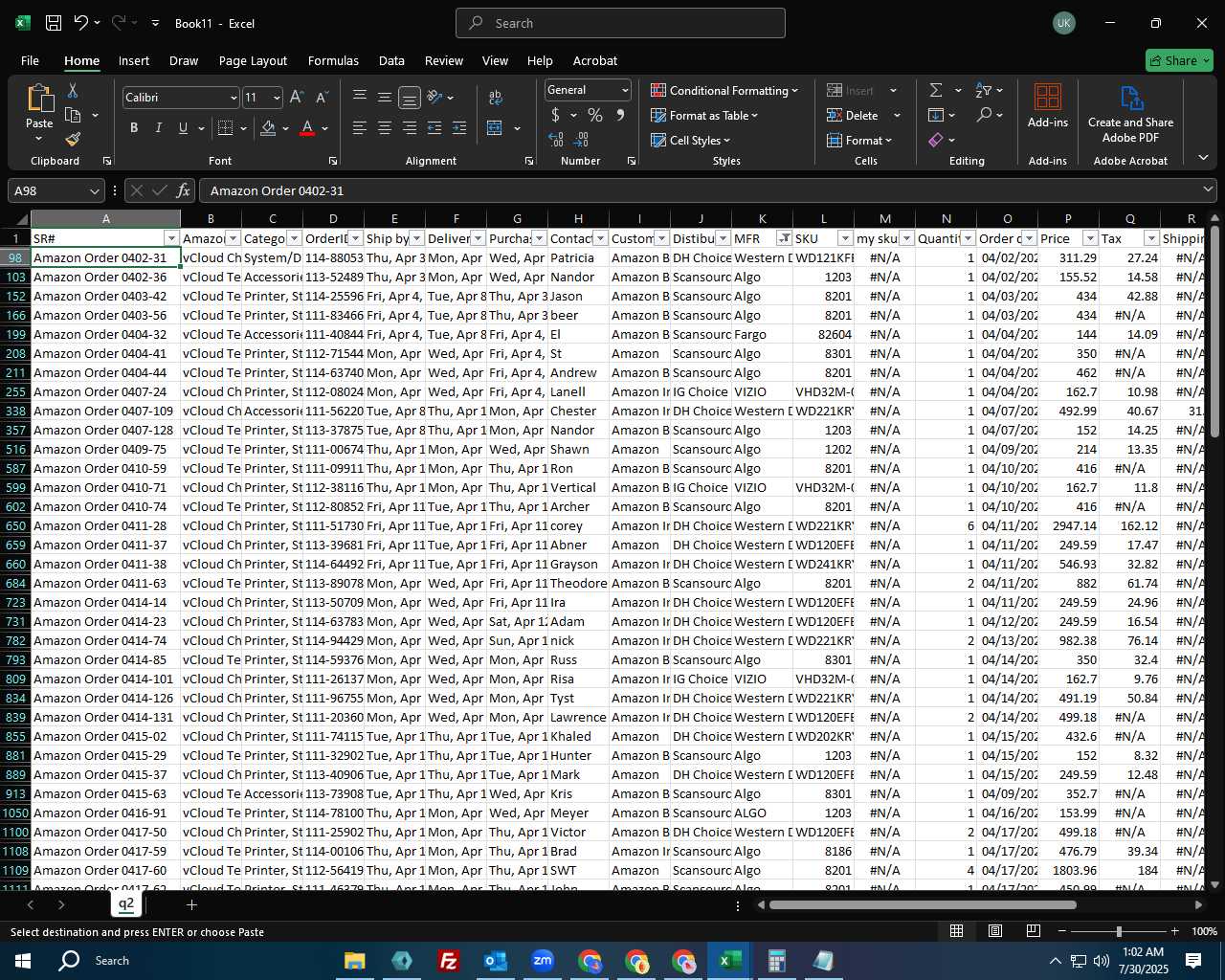Switch to the Acrobat tab
The height and width of the screenshot is (980, 1225).
coord(595,60)
